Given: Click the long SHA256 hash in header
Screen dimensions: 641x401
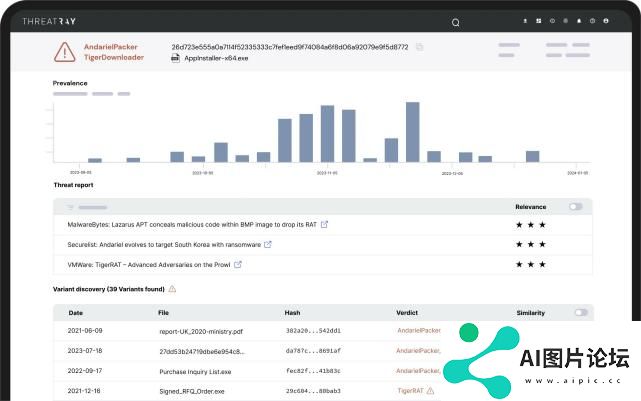Looking at the screenshot, I should (290, 47).
